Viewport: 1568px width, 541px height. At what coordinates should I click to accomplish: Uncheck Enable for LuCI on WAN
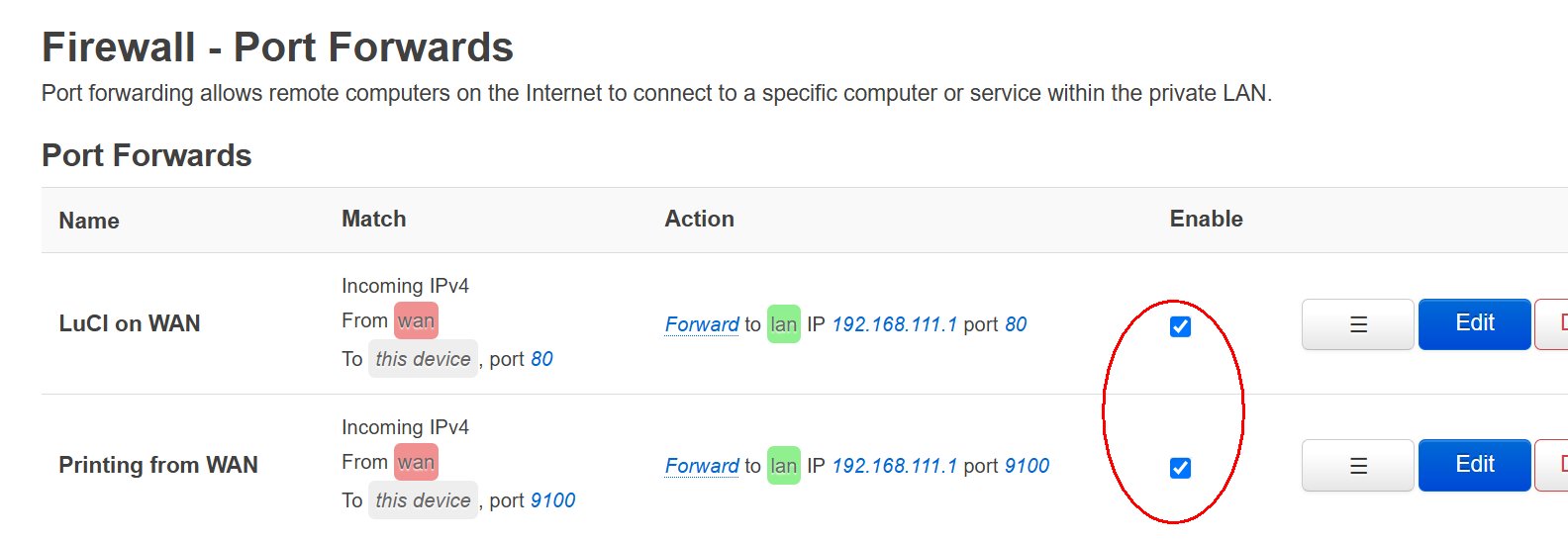click(x=1180, y=326)
